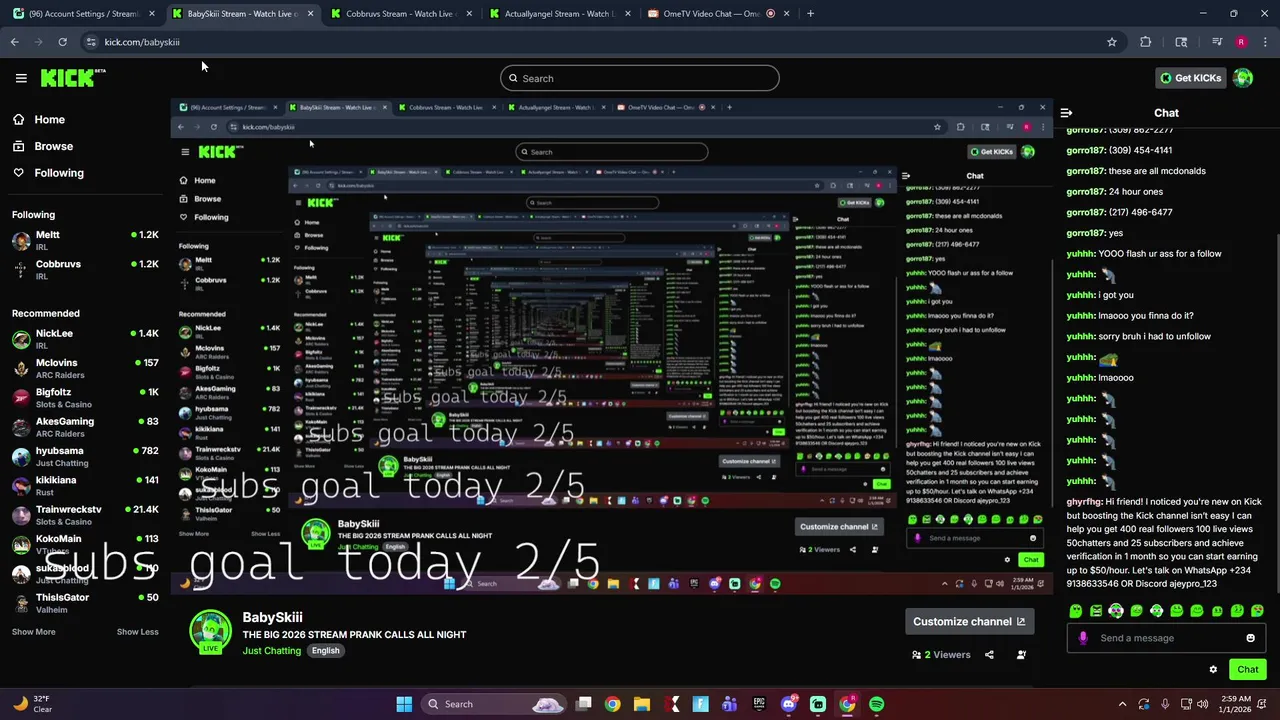Open ThisIsGator Valheim channel
The image size is (1280, 720).
pos(85,602)
